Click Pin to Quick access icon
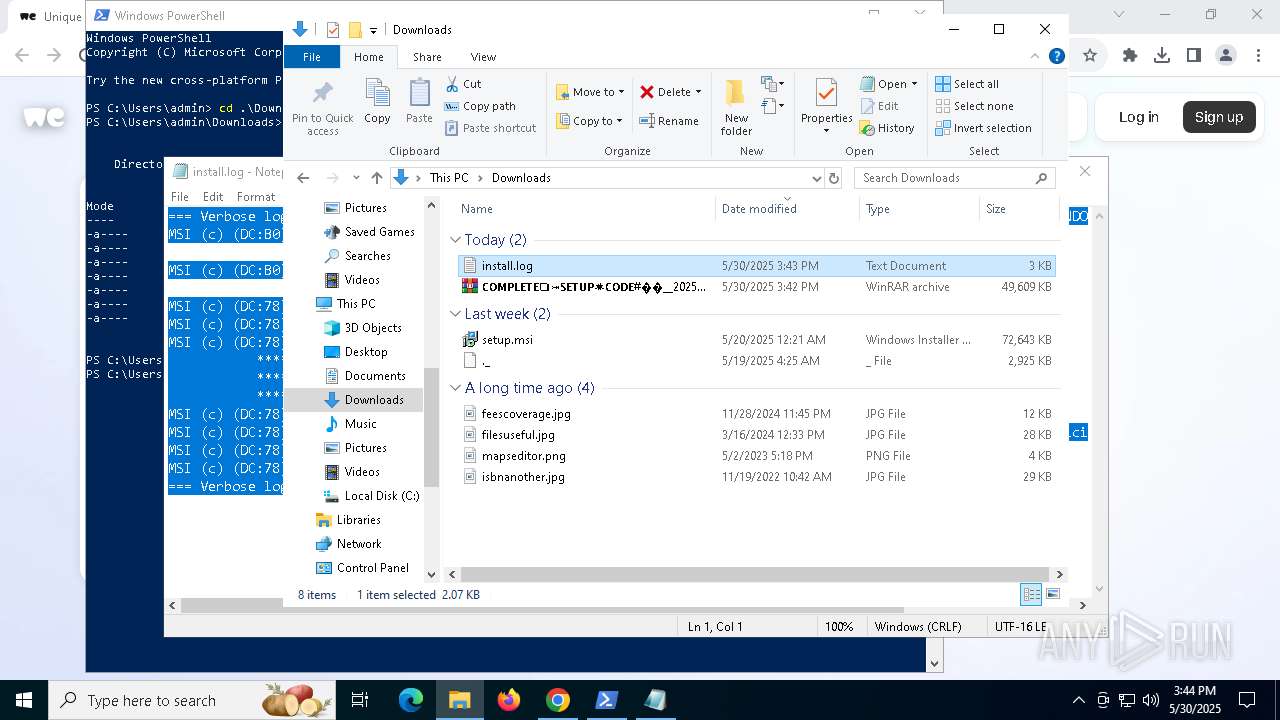This screenshot has width=1280, height=720. (x=322, y=108)
